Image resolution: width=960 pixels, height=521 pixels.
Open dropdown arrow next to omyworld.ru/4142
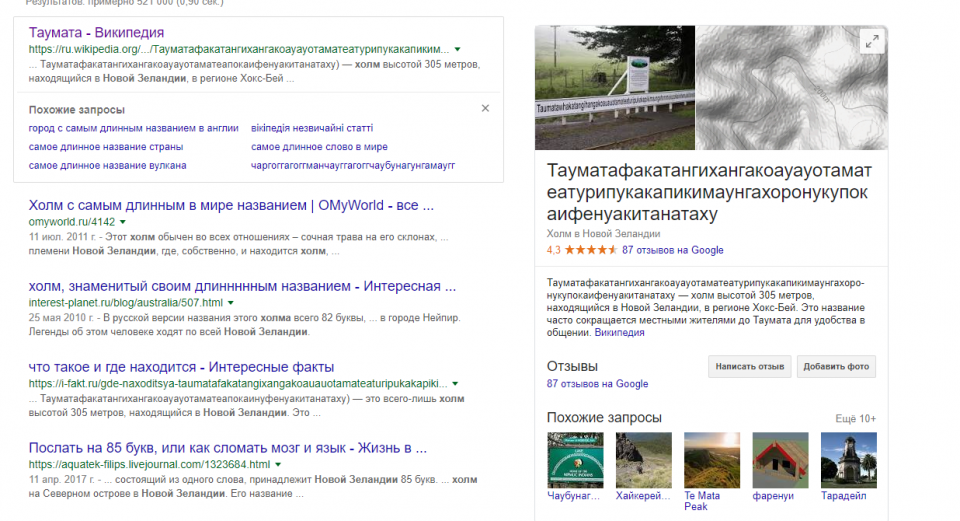pos(123,221)
